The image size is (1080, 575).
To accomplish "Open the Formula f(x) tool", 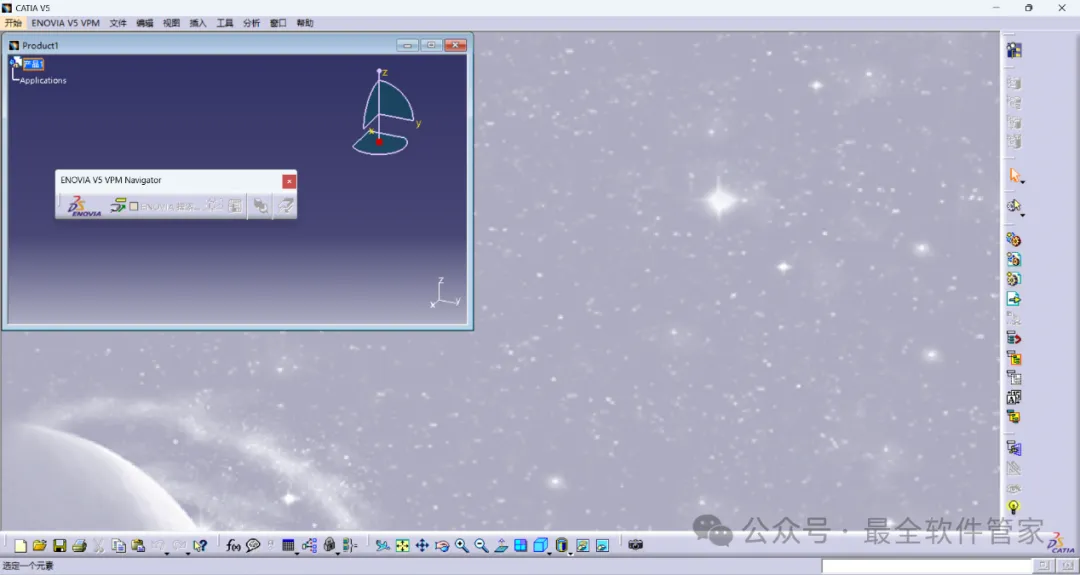I will coord(233,545).
